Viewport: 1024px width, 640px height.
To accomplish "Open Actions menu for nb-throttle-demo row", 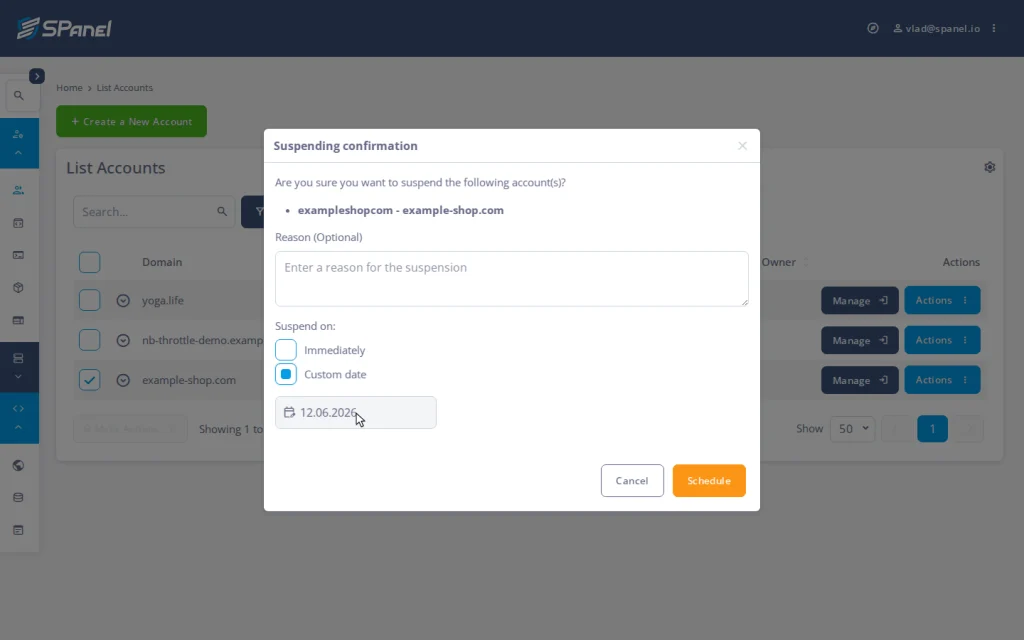I will pos(942,340).
